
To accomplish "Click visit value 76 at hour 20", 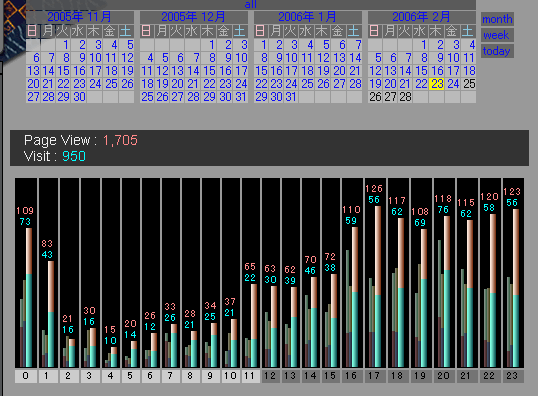I will pos(443,210).
